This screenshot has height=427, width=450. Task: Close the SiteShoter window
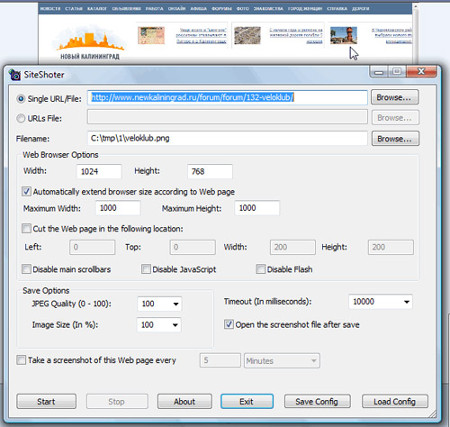pos(421,72)
